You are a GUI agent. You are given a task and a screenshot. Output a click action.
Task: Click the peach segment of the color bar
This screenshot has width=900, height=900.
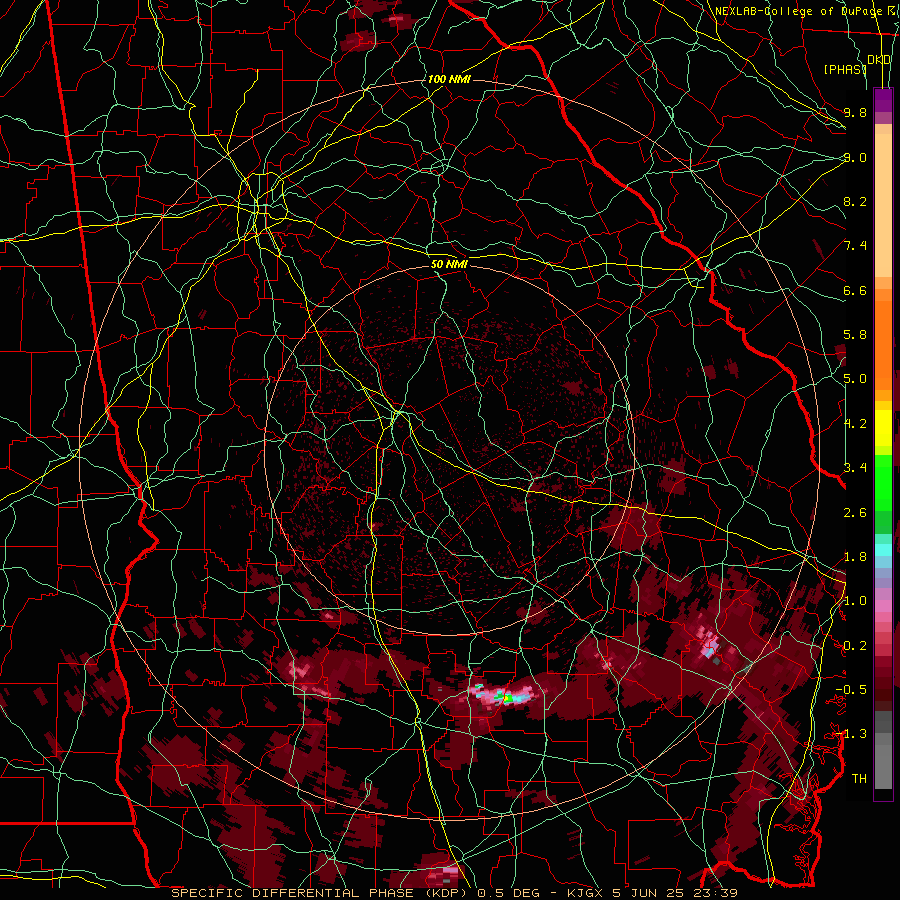coord(883,207)
